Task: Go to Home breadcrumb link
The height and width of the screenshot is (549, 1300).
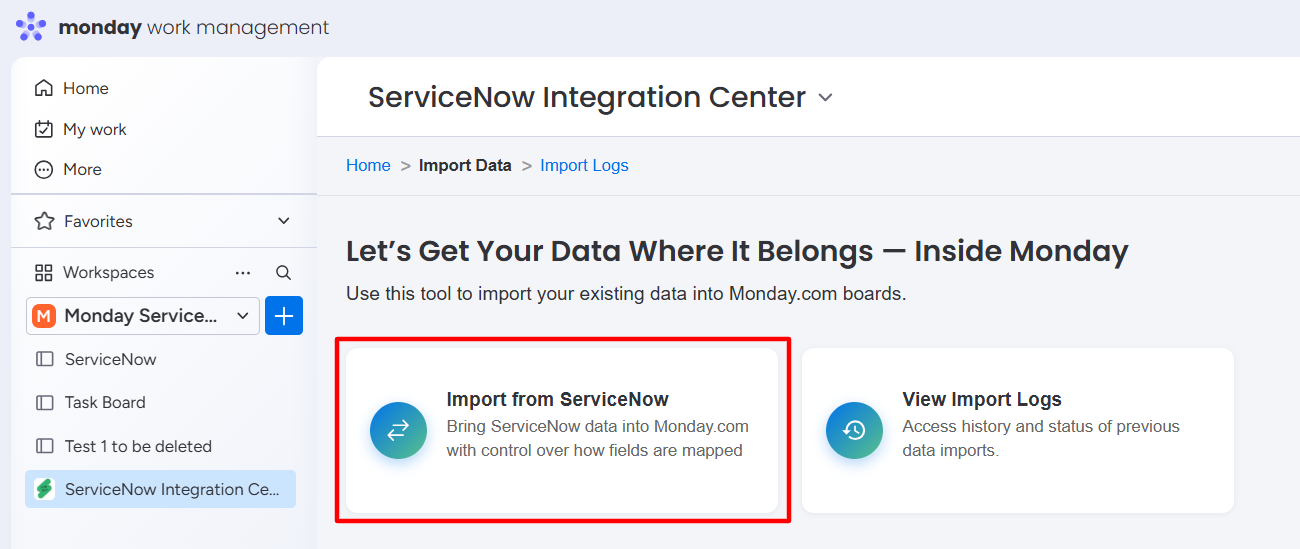Action: pyautogui.click(x=368, y=165)
